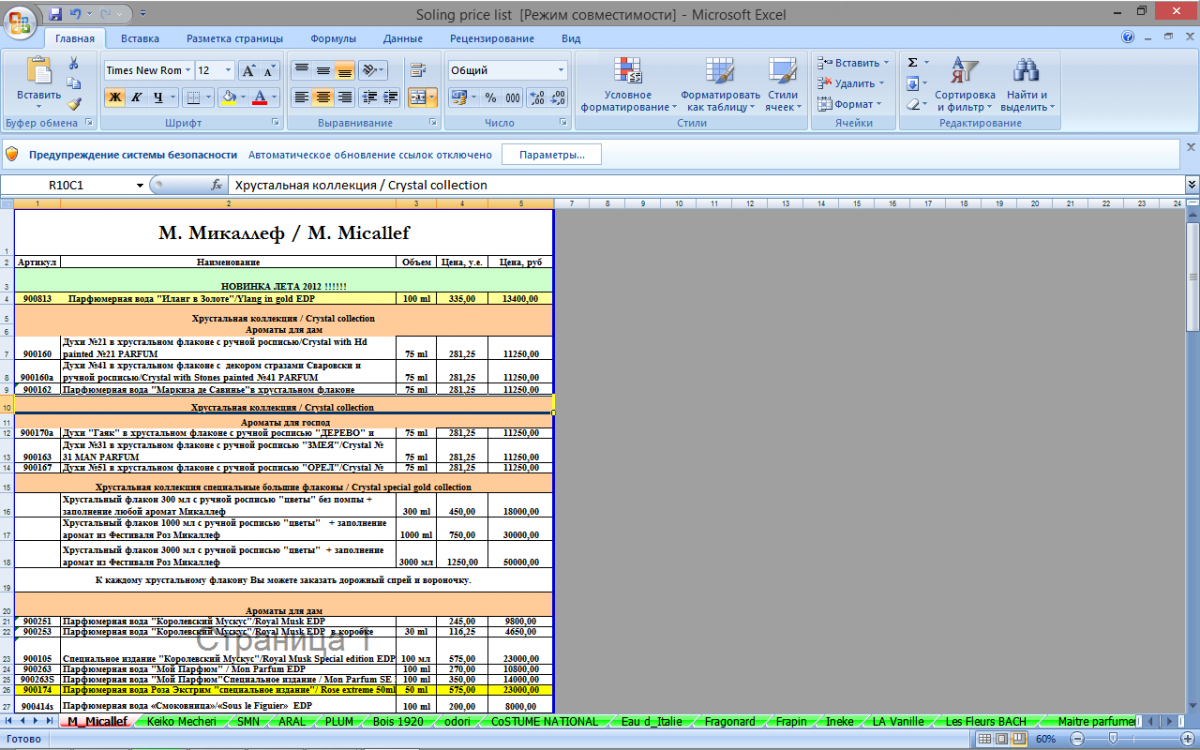Open Стили ячеек gallery

(x=783, y=85)
